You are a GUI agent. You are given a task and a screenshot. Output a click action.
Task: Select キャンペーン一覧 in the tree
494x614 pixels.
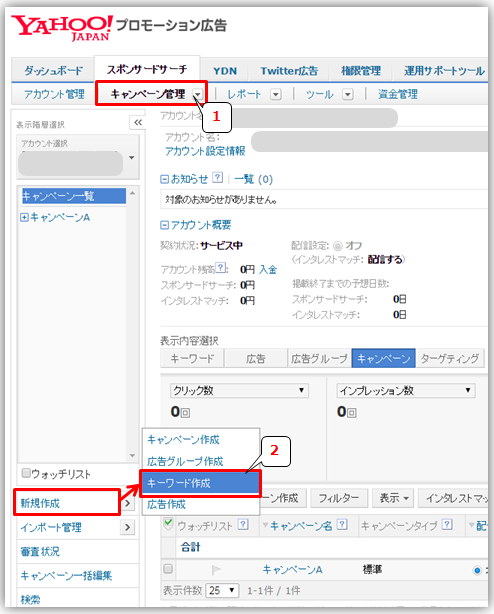point(74,196)
